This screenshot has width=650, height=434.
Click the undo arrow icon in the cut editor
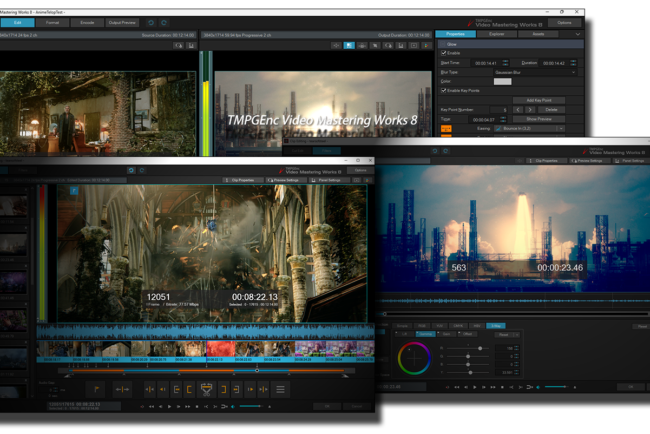[x=131, y=170]
